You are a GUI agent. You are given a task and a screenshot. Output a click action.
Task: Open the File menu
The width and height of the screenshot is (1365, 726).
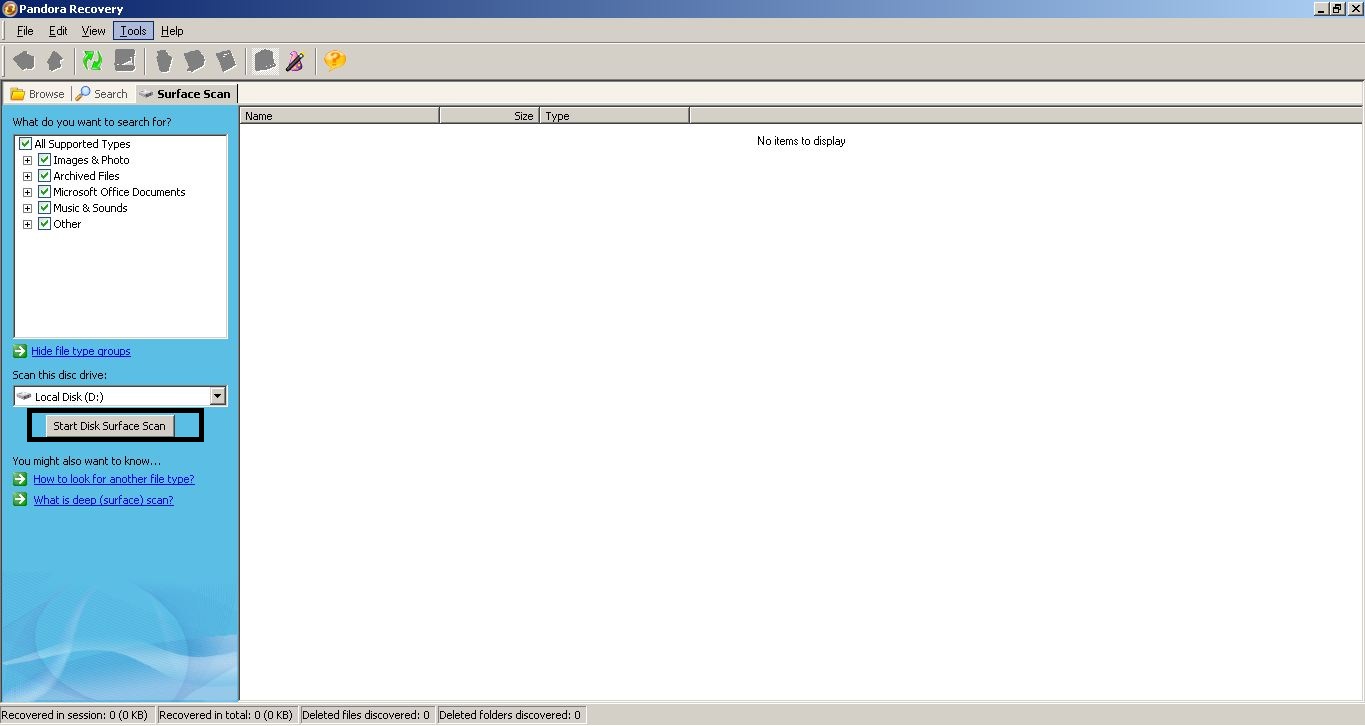click(25, 31)
